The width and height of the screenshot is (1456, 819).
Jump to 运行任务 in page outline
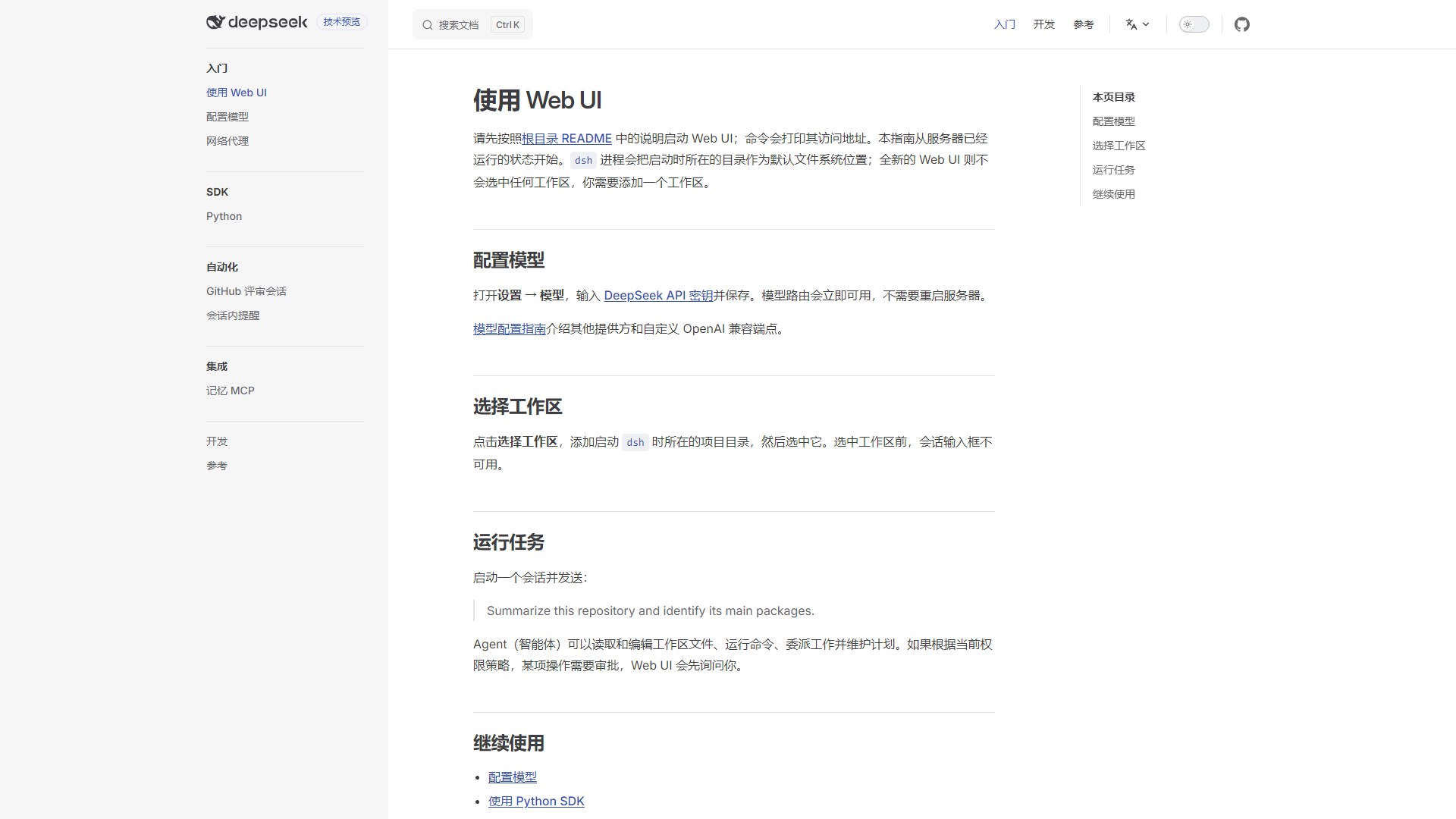[1114, 170]
